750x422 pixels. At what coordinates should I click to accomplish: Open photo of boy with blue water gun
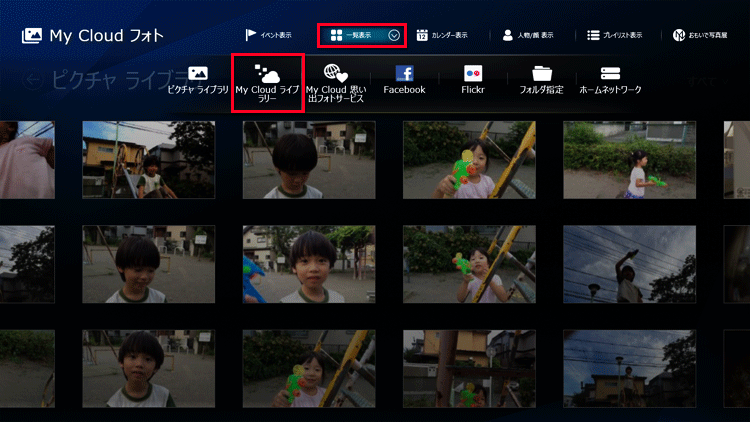(x=309, y=264)
